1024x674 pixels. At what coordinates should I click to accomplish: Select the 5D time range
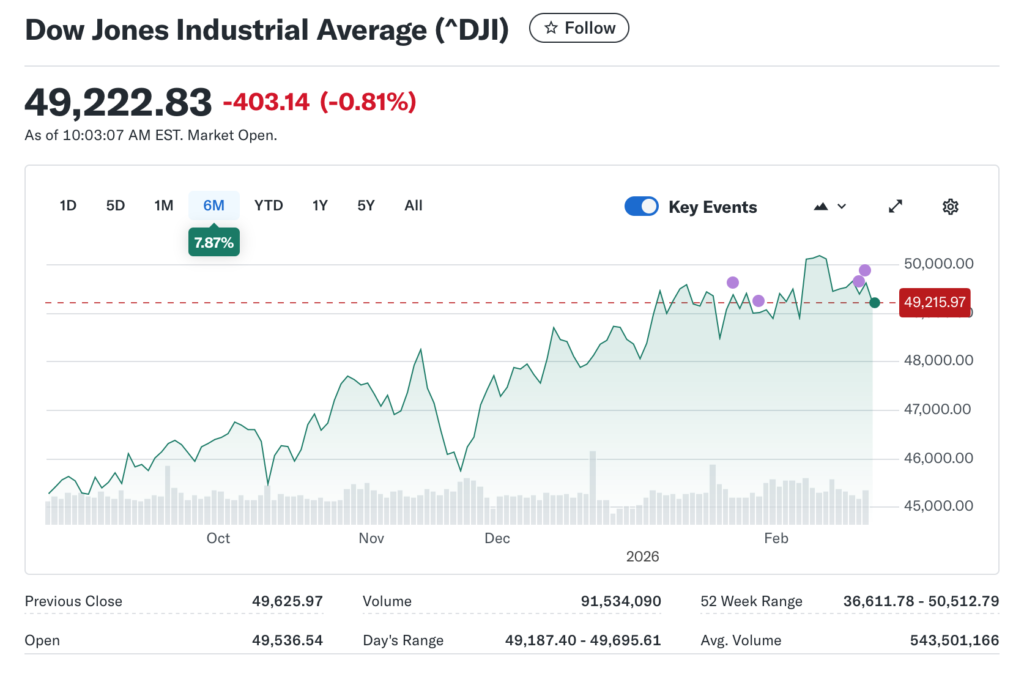pos(116,206)
